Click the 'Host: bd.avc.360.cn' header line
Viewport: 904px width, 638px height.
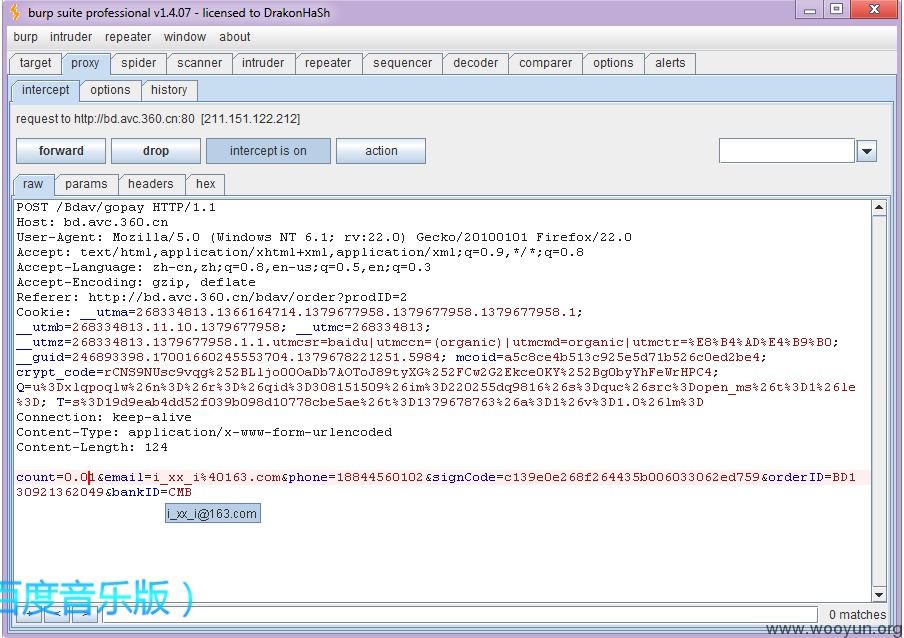point(92,222)
